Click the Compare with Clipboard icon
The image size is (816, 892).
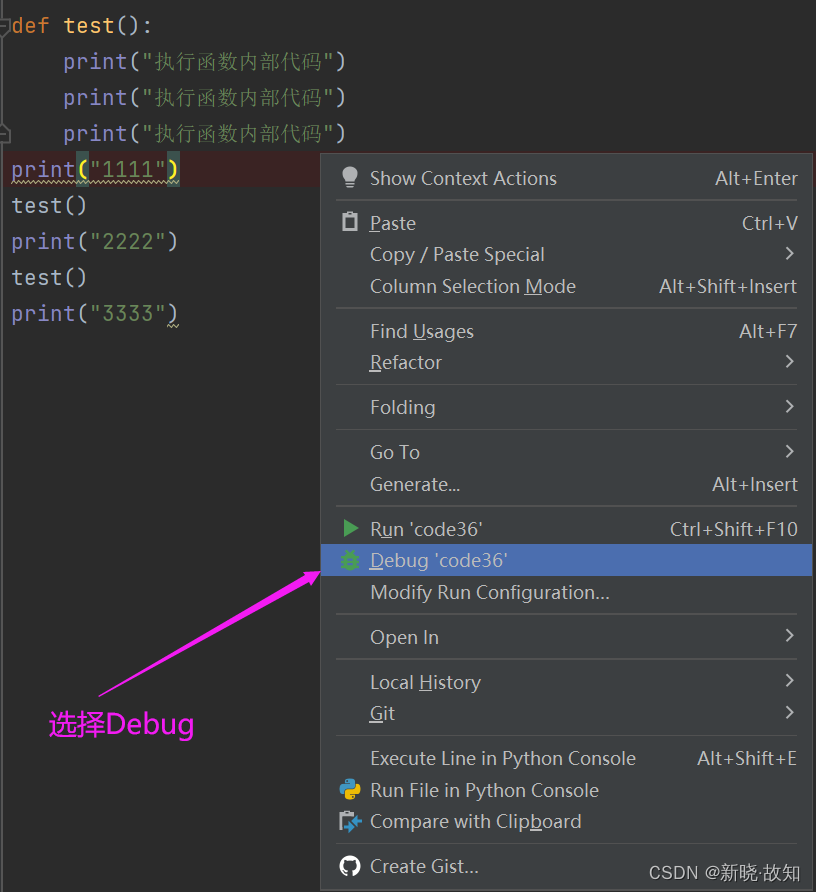pyautogui.click(x=349, y=821)
